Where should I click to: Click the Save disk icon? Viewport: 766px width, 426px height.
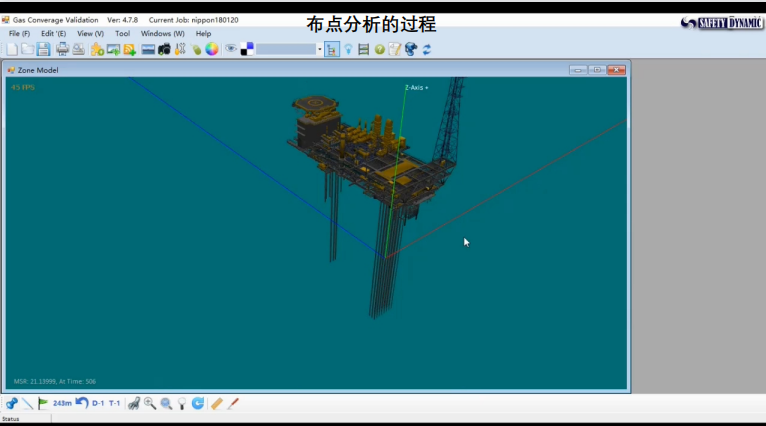click(43, 49)
